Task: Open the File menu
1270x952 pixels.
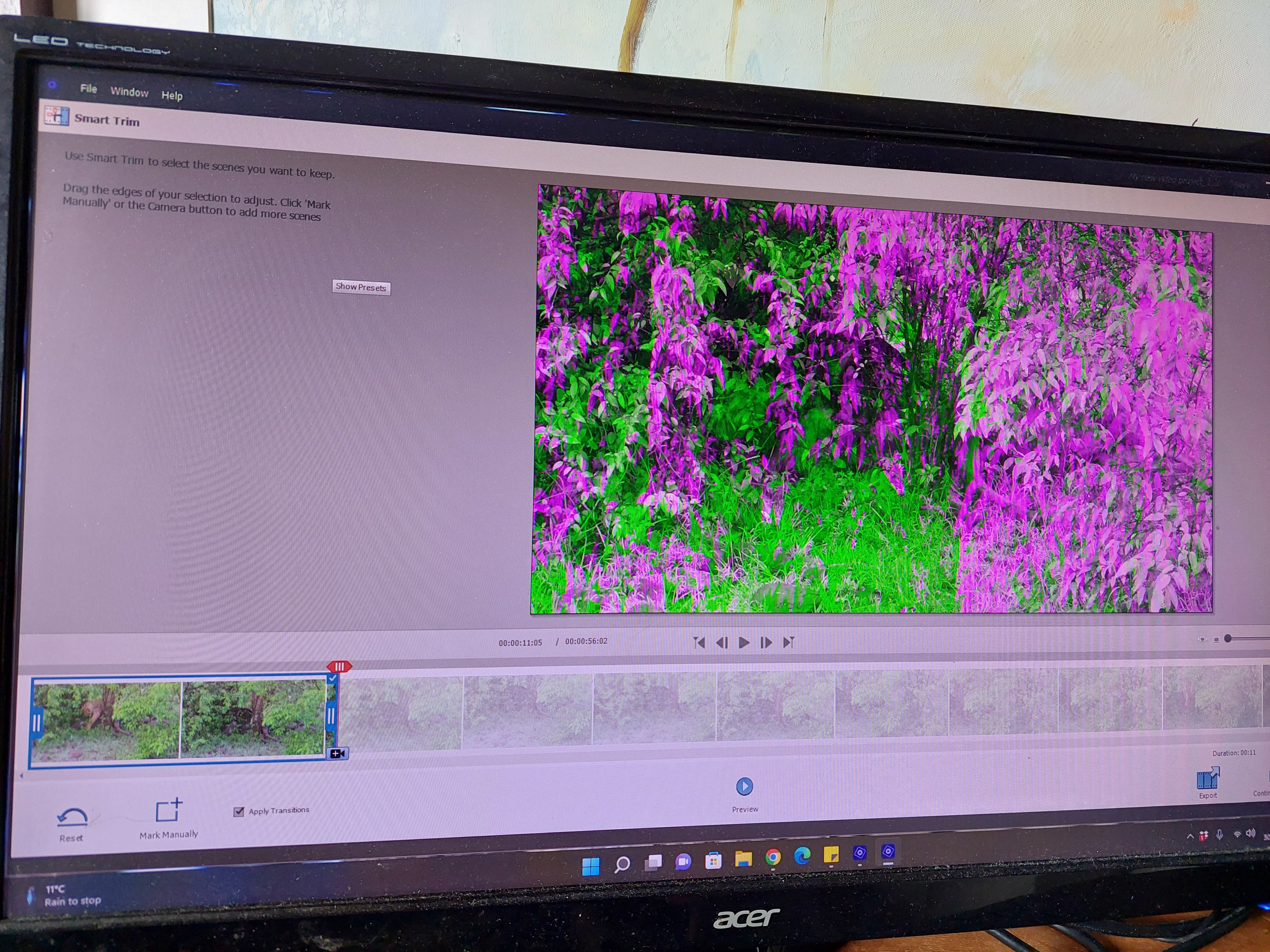Action: point(88,88)
